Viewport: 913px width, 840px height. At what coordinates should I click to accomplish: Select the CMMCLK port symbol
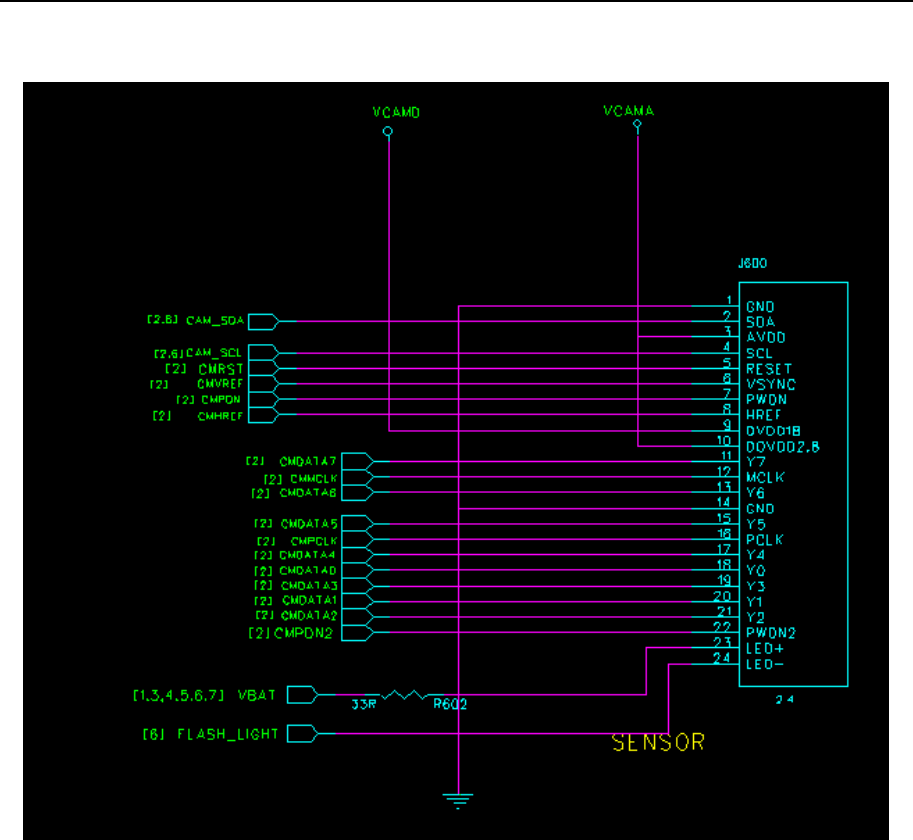coord(358,477)
